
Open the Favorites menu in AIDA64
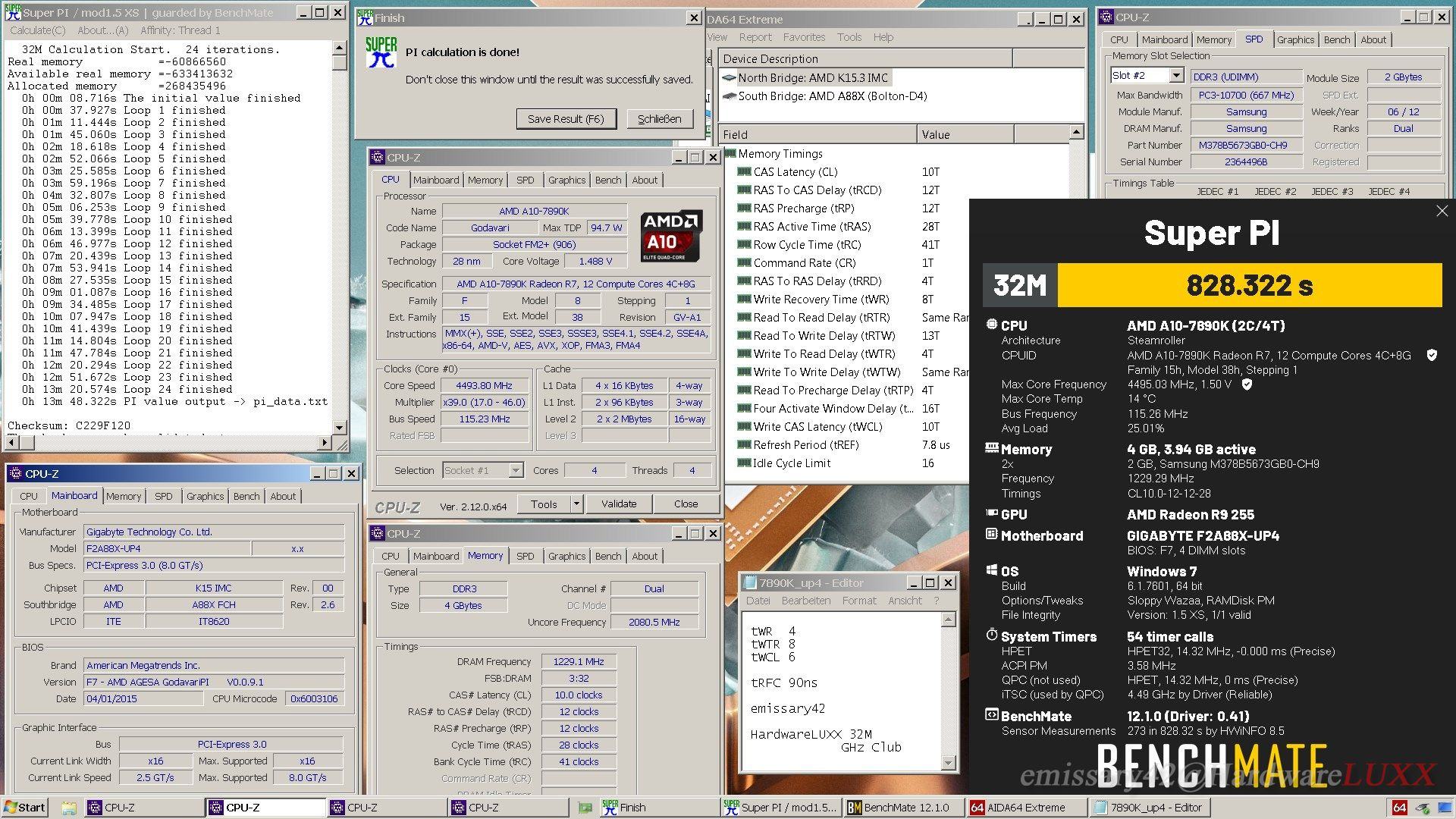(804, 37)
